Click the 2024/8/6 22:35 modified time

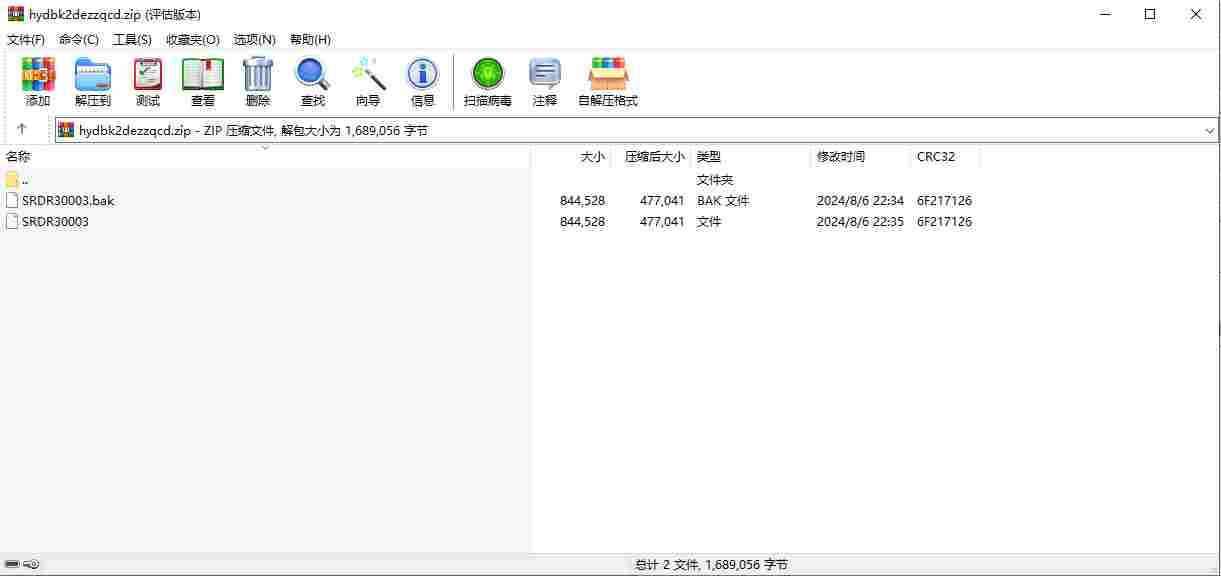pos(860,221)
